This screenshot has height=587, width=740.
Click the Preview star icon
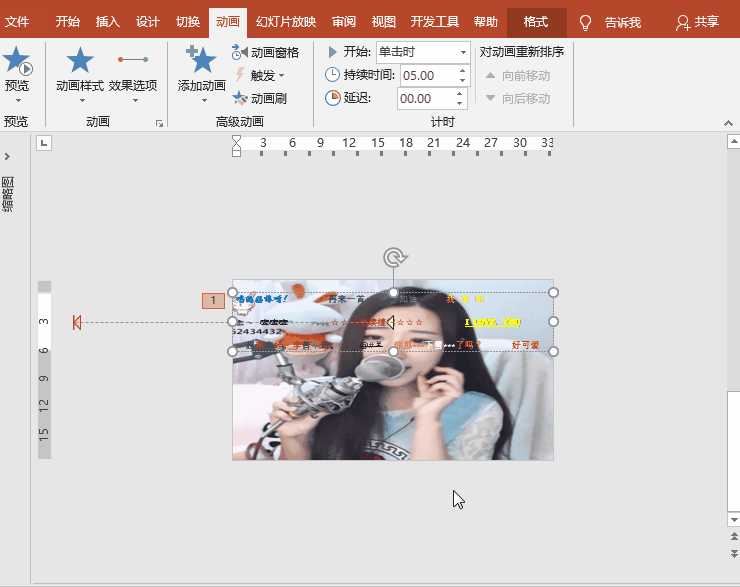(17, 60)
